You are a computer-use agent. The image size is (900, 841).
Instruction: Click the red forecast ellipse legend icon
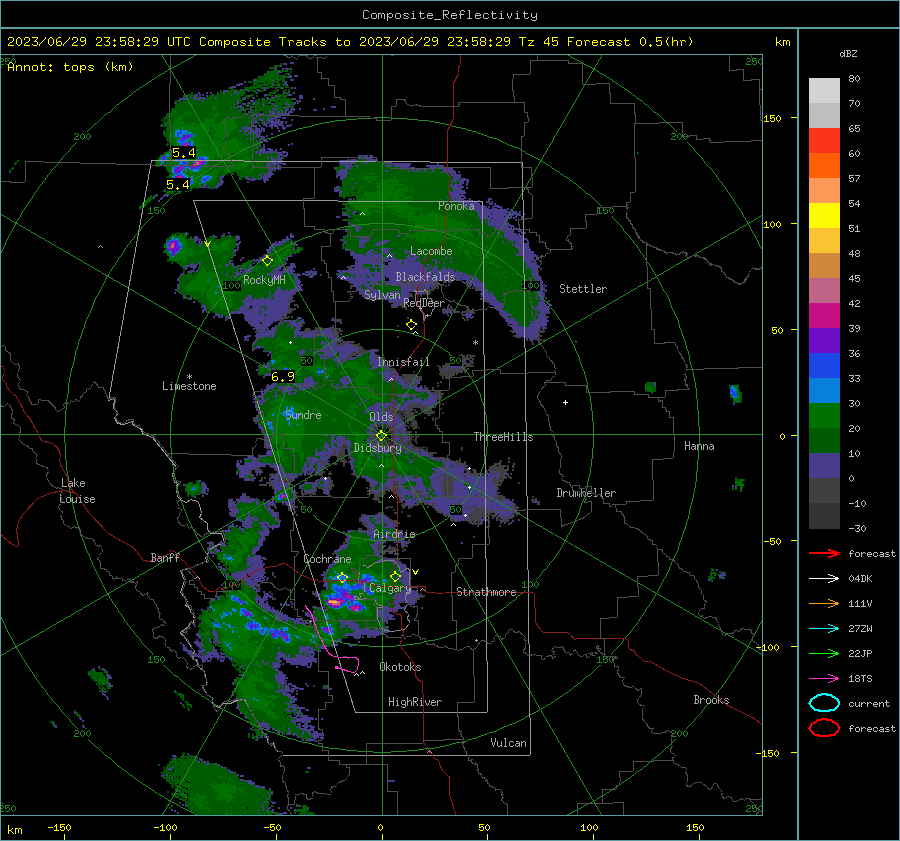point(824,728)
